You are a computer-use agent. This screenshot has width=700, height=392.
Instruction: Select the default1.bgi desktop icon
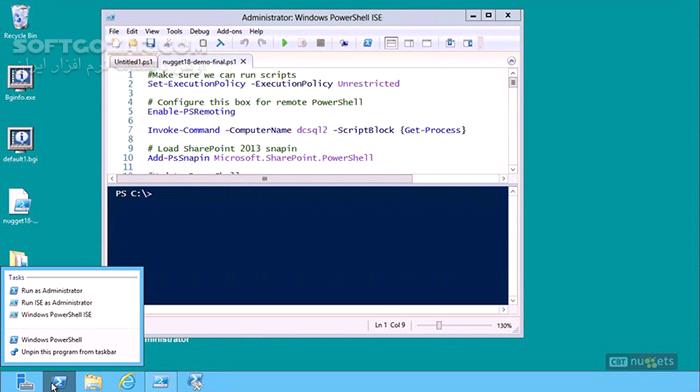tap(20, 145)
